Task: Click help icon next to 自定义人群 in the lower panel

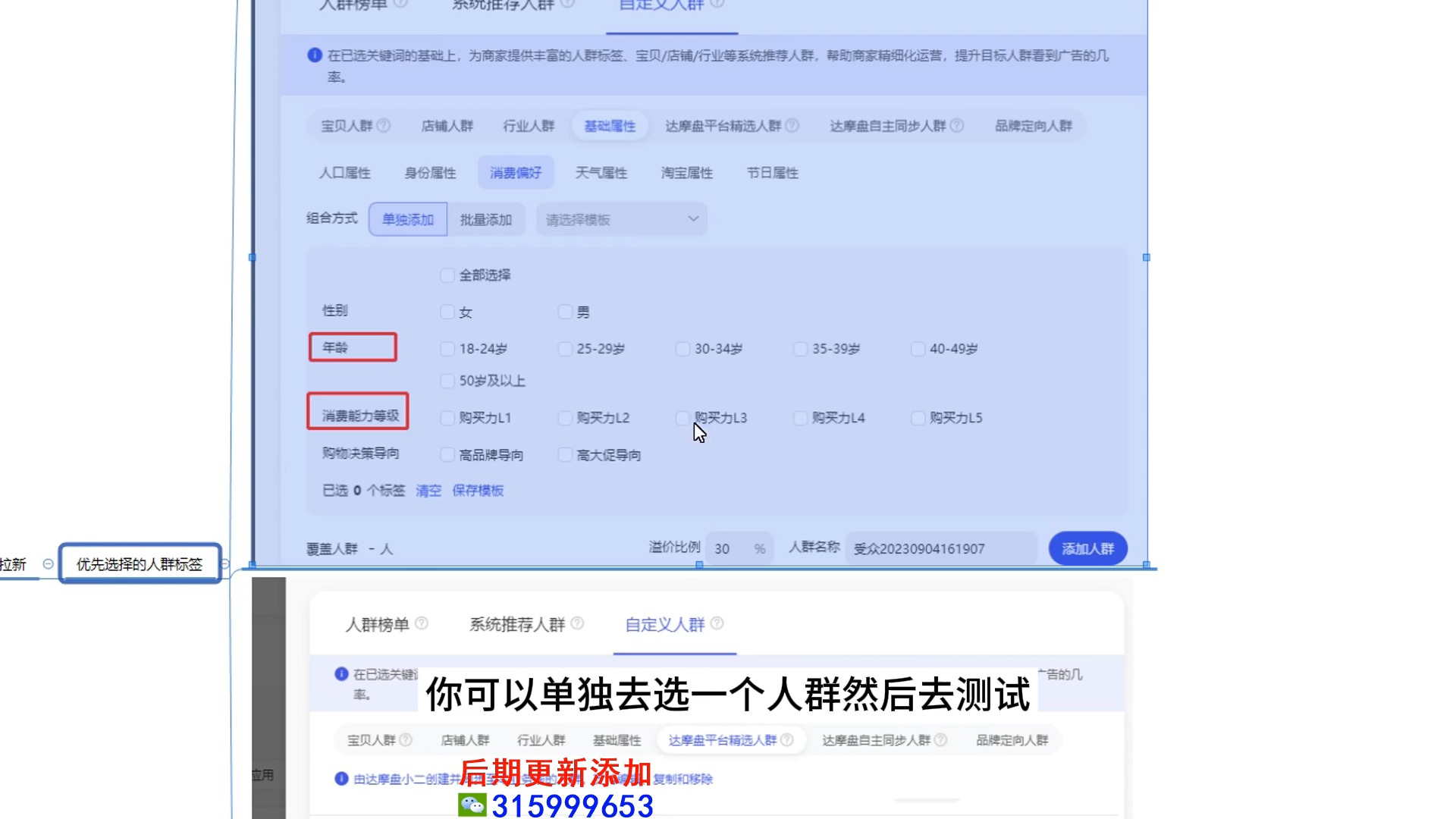Action: [x=717, y=623]
